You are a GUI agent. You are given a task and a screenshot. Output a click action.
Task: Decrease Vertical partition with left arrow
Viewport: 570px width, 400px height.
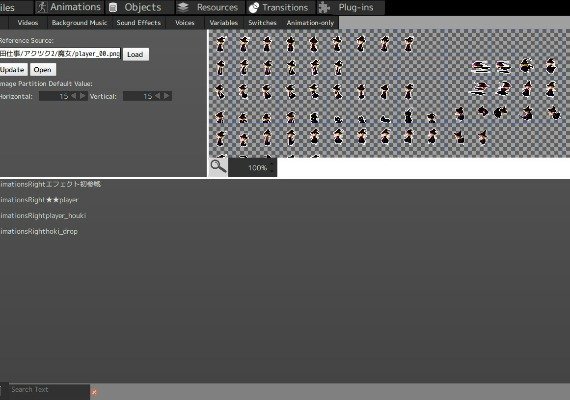158,96
